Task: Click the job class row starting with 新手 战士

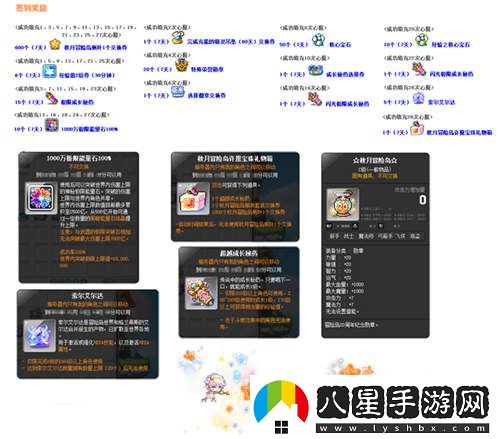Action: 375,236
